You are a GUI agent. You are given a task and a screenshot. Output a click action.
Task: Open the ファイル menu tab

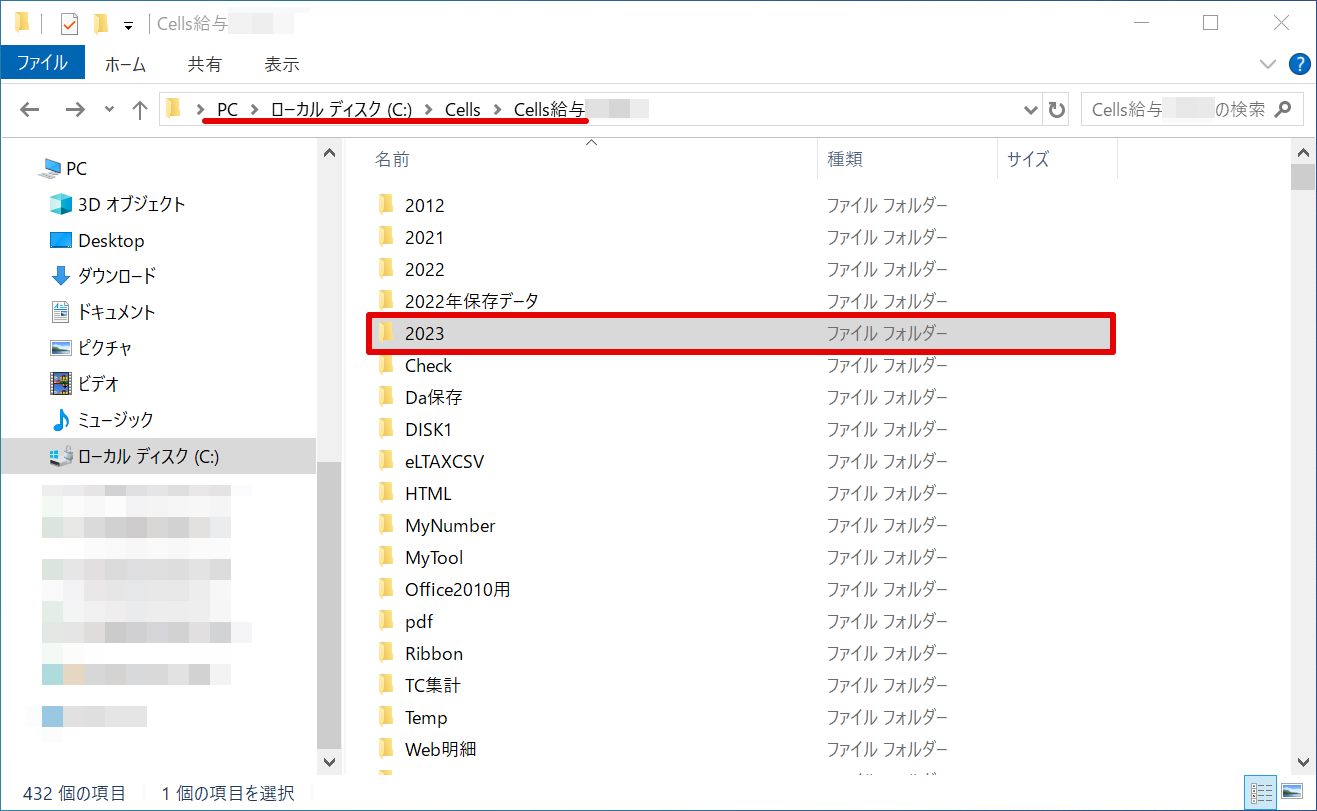coord(42,63)
